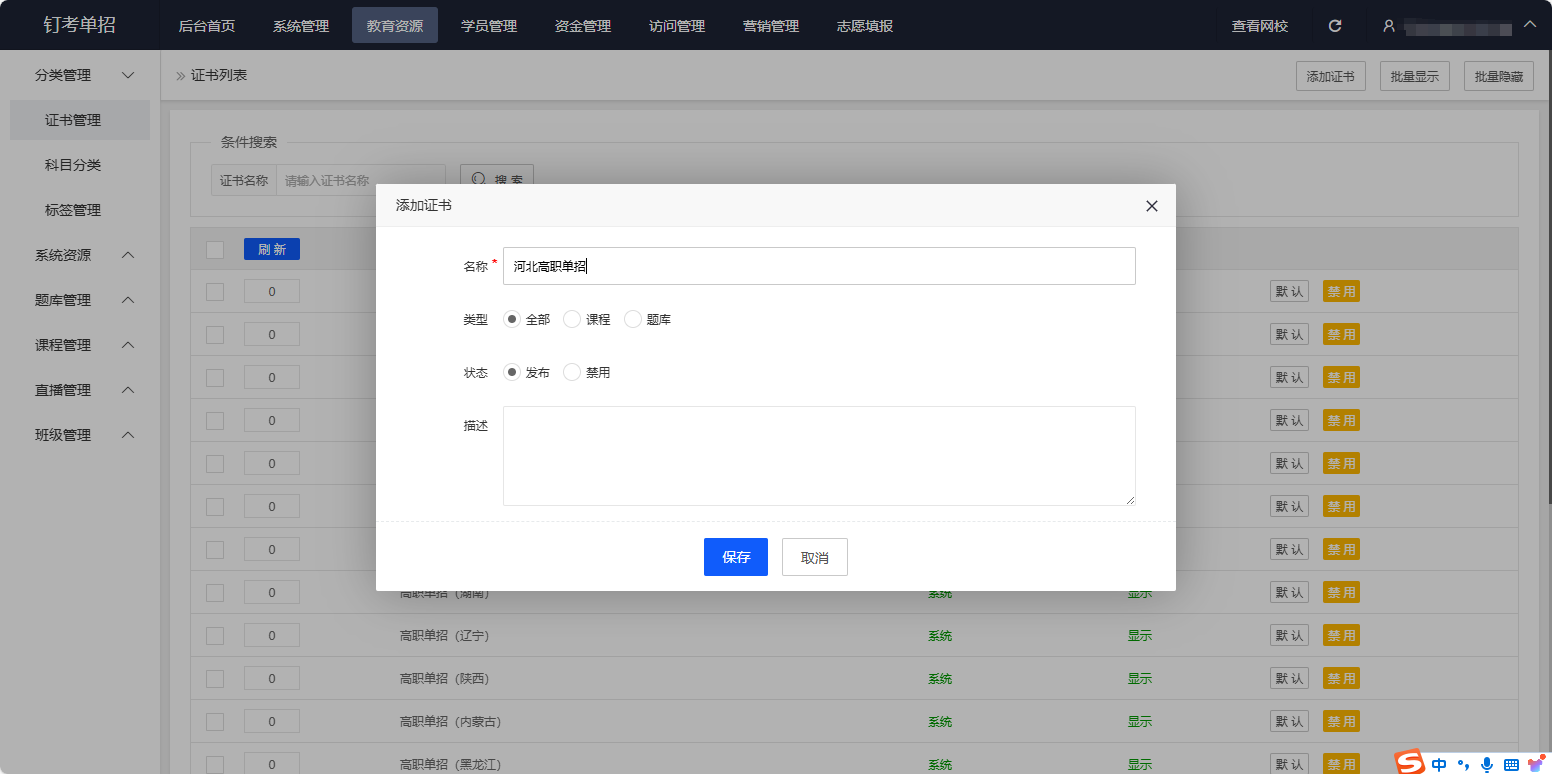Click sort number field in 高职单招（辽宁）row
The image size is (1552, 774).
point(272,636)
